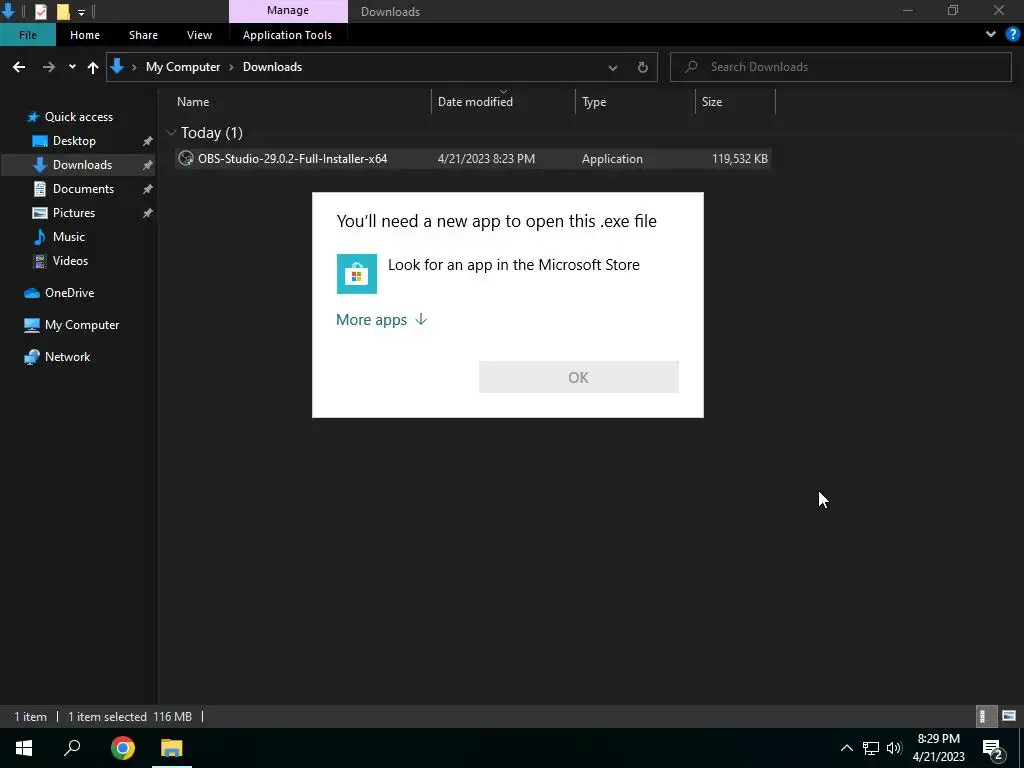Viewport: 1024px width, 768px height.
Task: Open the View ribbon tab
Action: [x=199, y=35]
